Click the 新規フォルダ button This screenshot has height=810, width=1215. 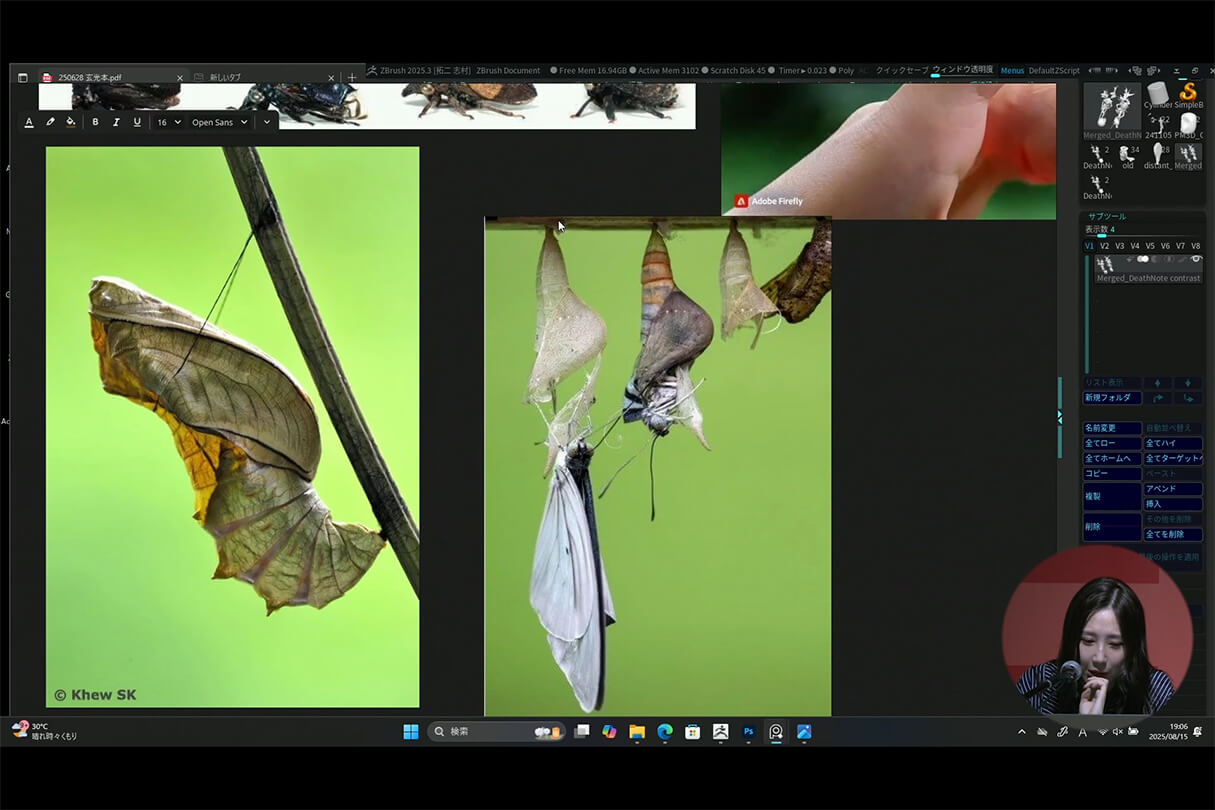pos(1111,398)
